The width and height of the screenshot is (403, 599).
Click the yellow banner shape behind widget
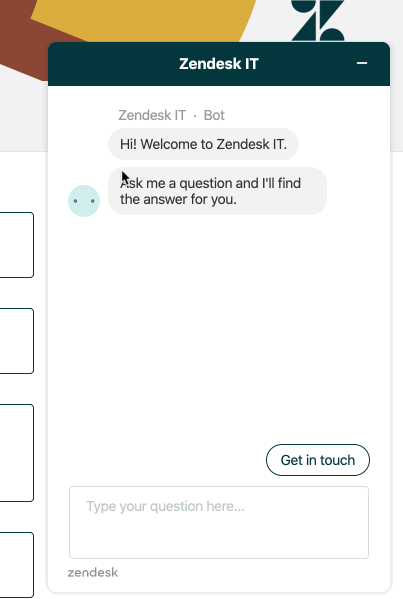coord(145,19)
